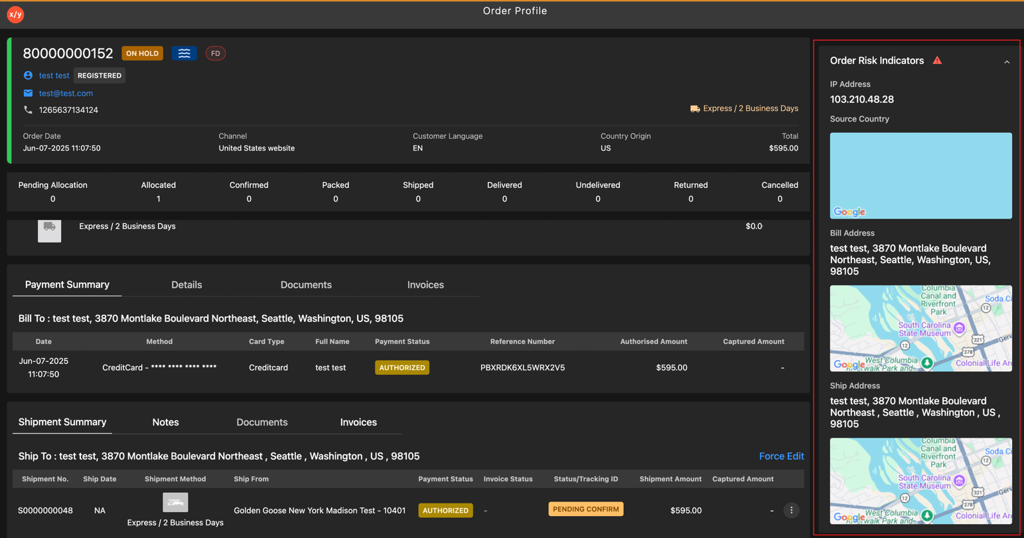Select the Shipment Summary tab

(x=62, y=422)
